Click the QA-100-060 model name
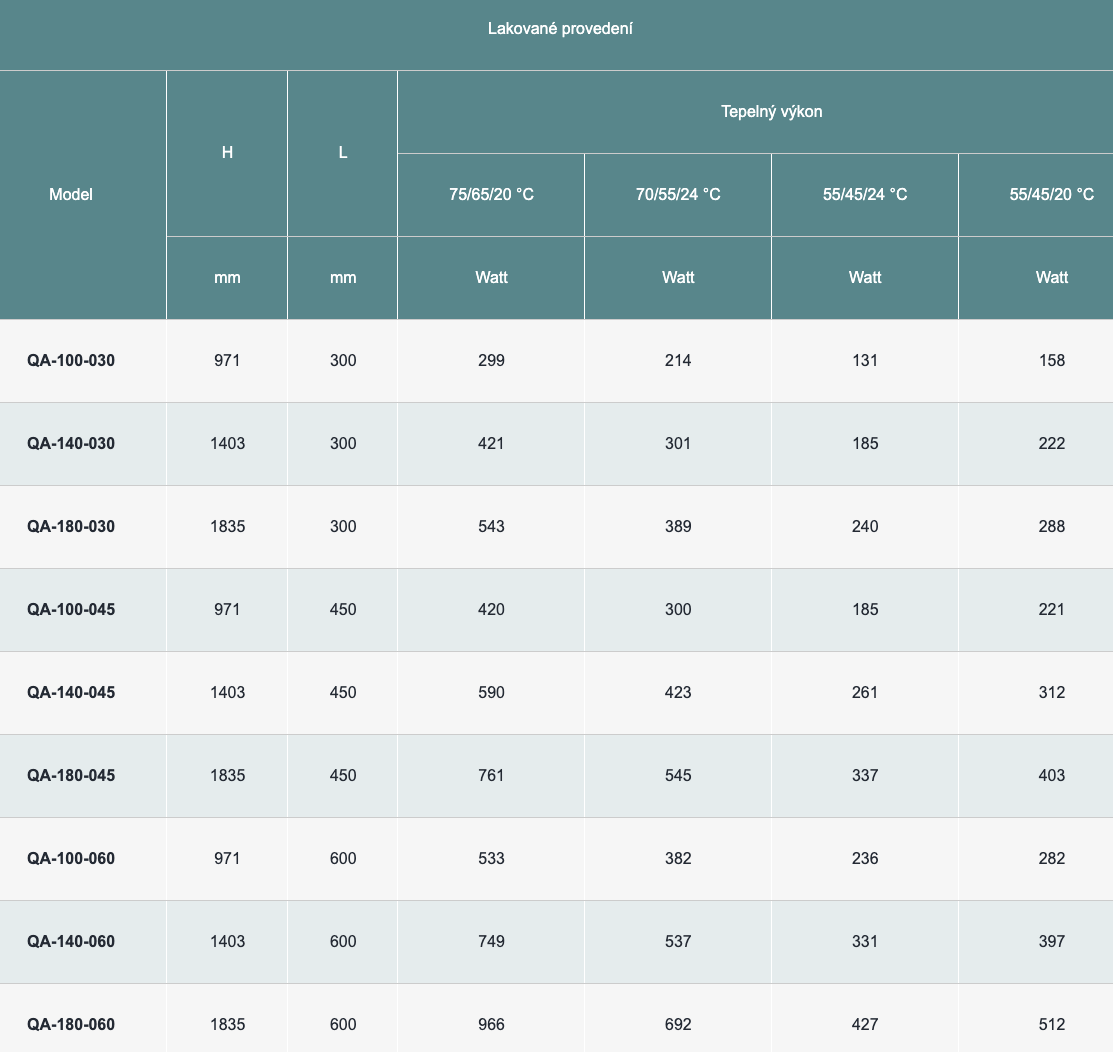The image size is (1113, 1052). (71, 858)
